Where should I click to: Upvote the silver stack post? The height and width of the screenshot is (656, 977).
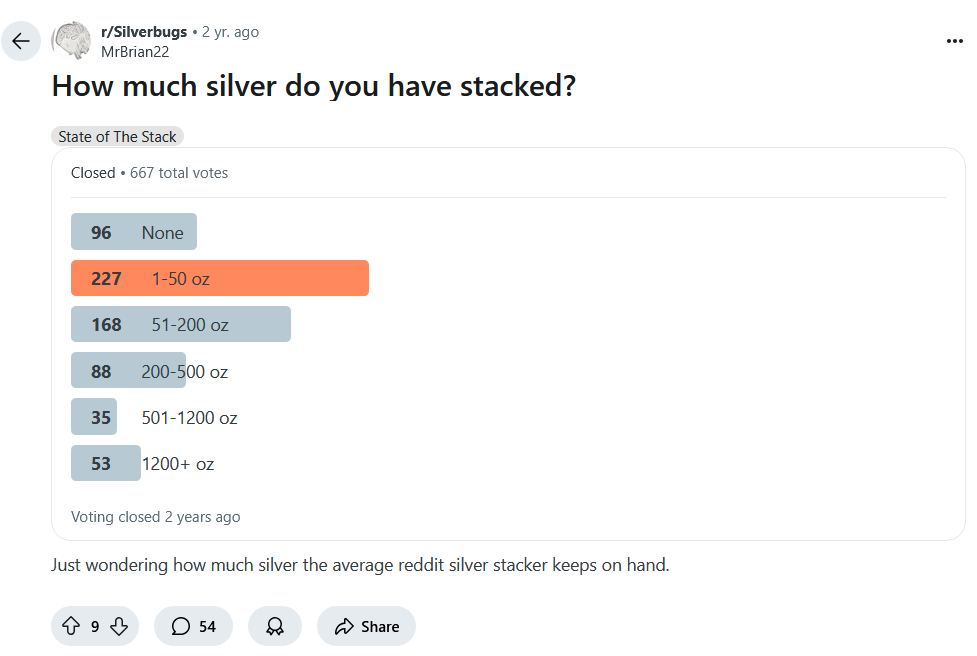coord(71,626)
